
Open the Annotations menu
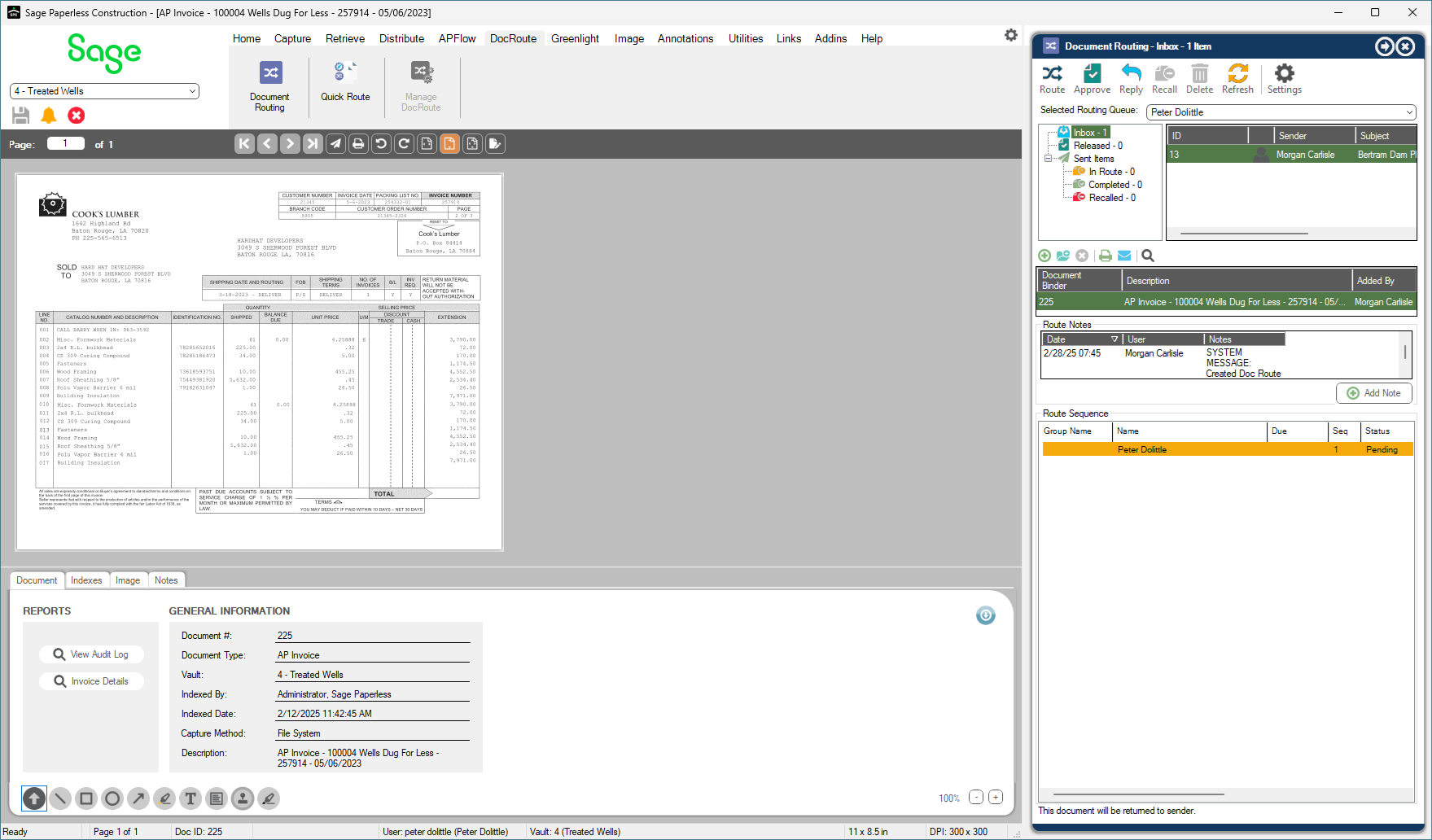click(685, 38)
